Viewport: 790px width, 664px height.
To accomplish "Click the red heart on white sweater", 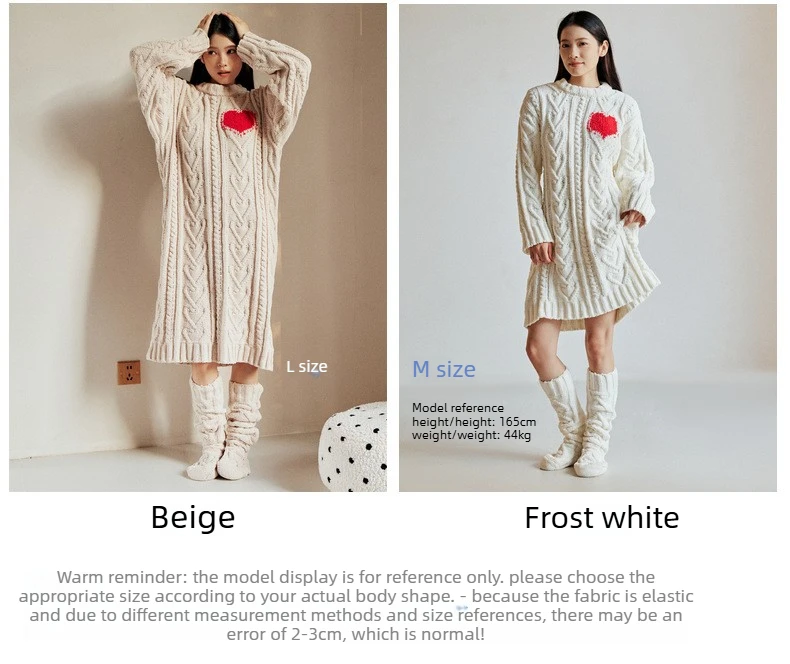I will [x=603, y=126].
